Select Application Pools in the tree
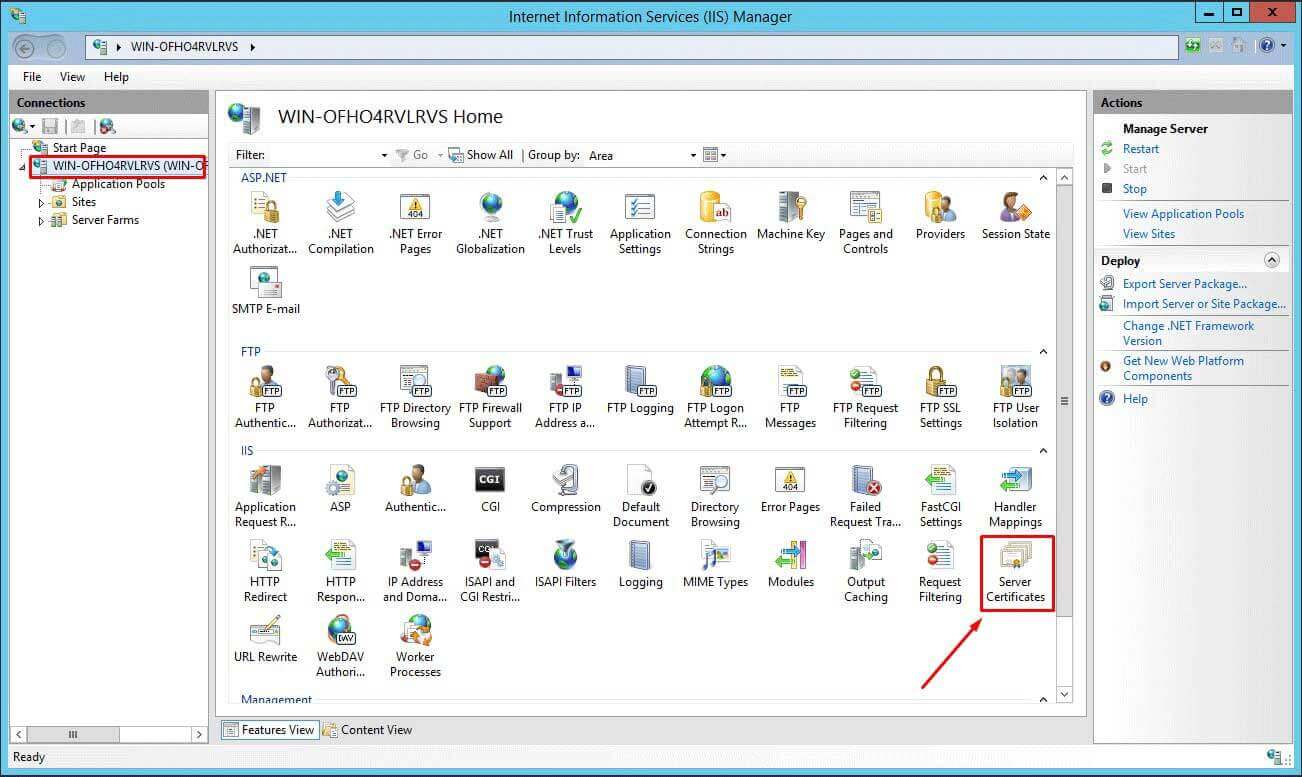1302x777 pixels. point(118,184)
